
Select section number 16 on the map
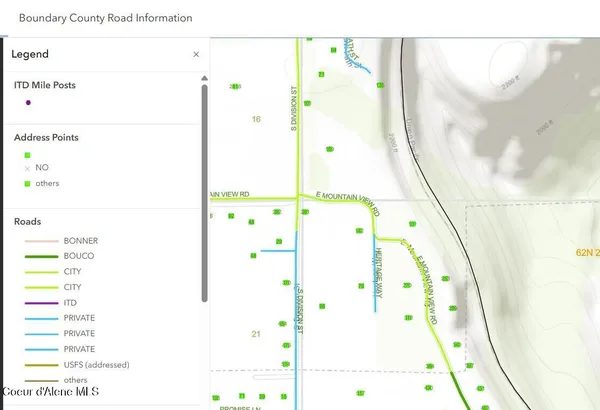point(256,119)
